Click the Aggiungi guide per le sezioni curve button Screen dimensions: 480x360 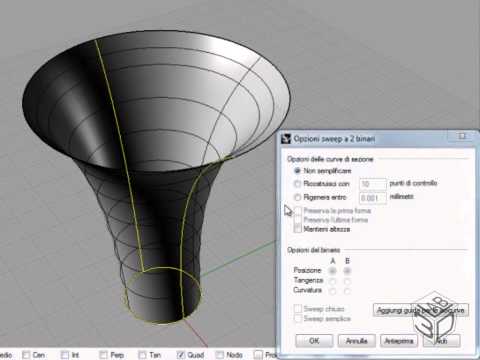tap(421, 310)
